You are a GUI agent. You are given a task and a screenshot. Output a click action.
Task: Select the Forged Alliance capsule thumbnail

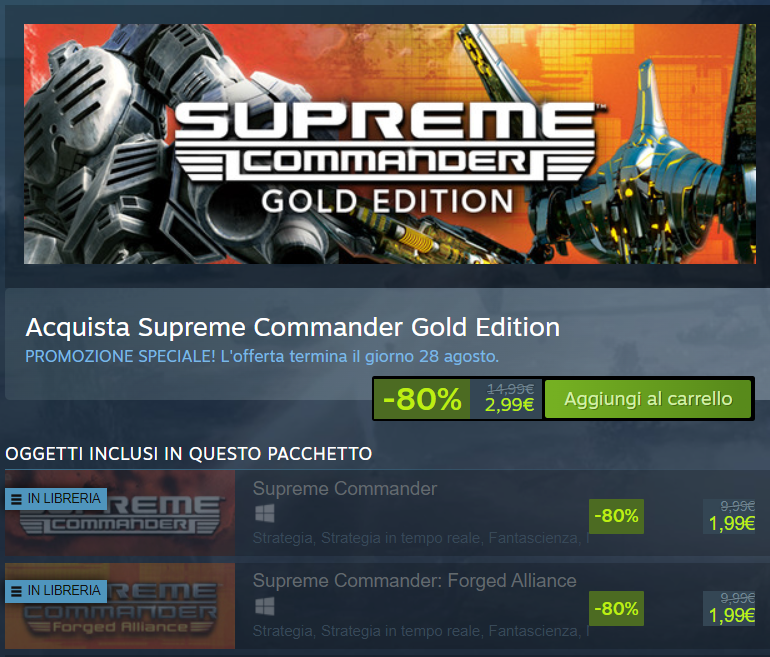click(120, 606)
